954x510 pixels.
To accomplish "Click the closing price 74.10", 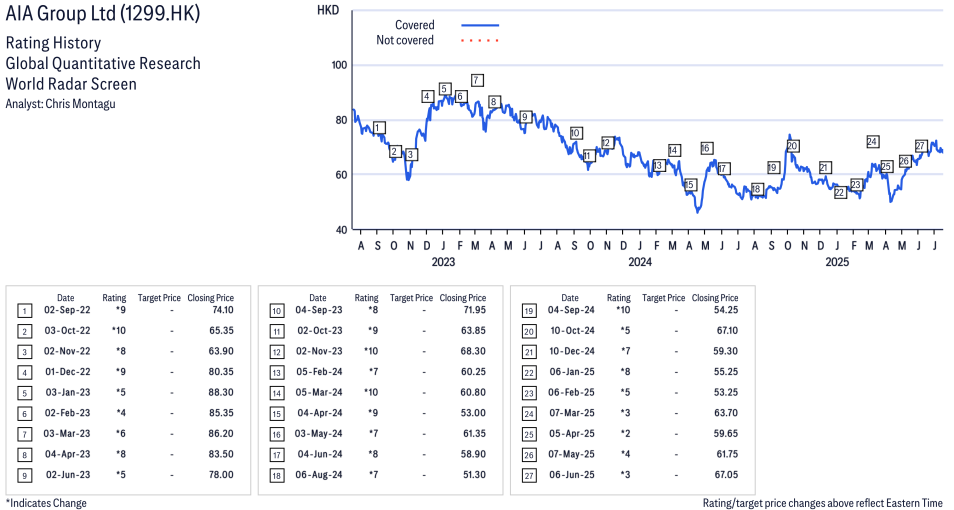I will pos(221,310).
